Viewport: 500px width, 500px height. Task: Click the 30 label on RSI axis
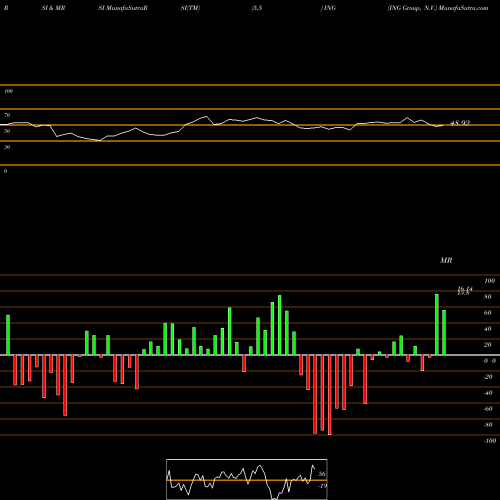pyautogui.click(x=7, y=147)
